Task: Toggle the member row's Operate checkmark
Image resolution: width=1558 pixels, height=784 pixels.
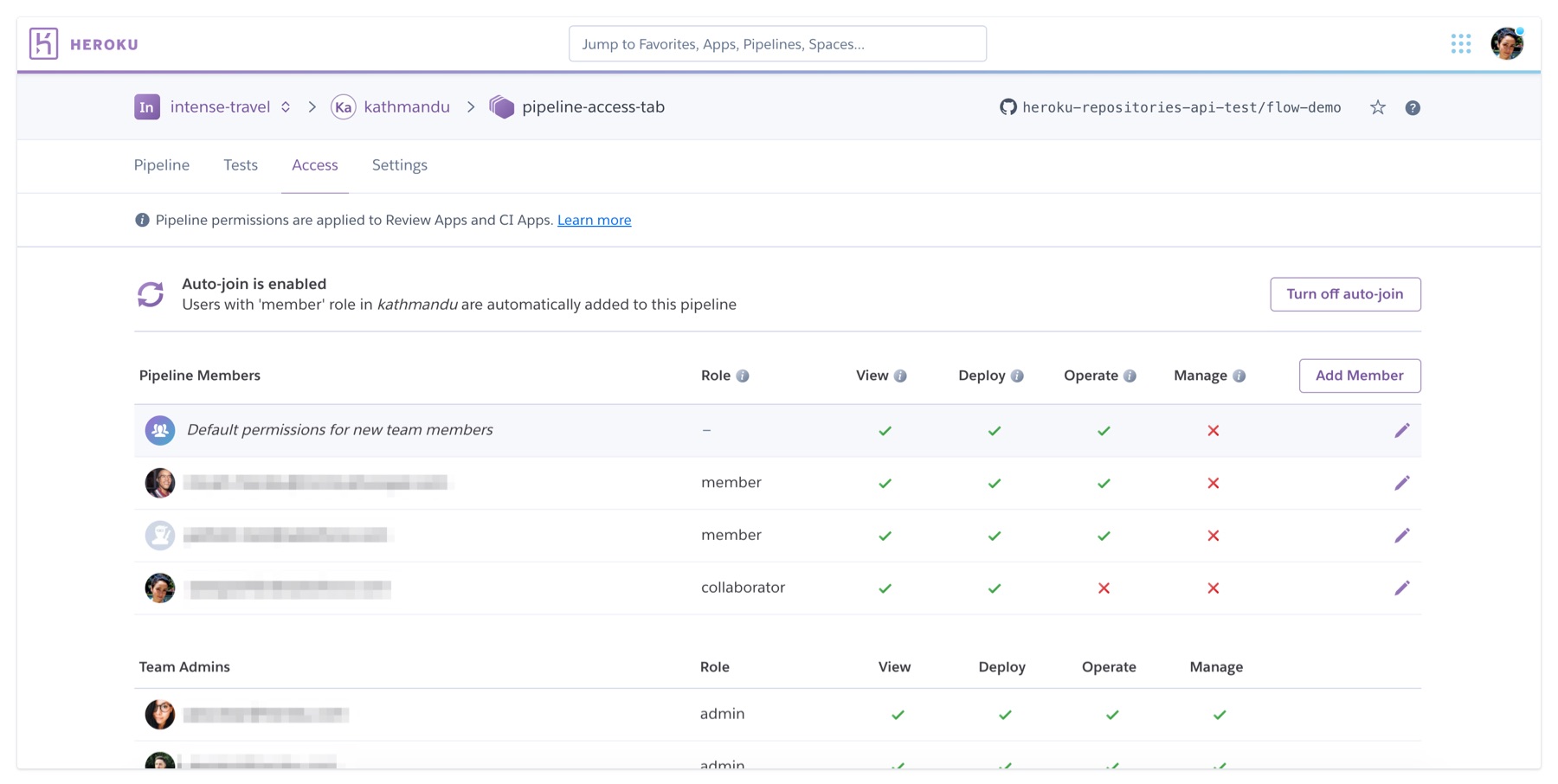Action: coord(1103,483)
